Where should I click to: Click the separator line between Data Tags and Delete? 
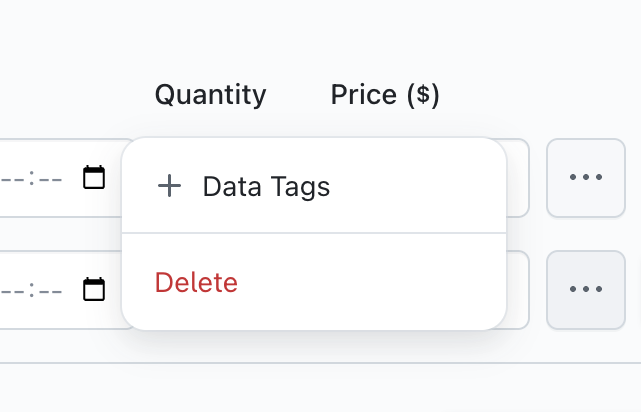tap(313, 233)
